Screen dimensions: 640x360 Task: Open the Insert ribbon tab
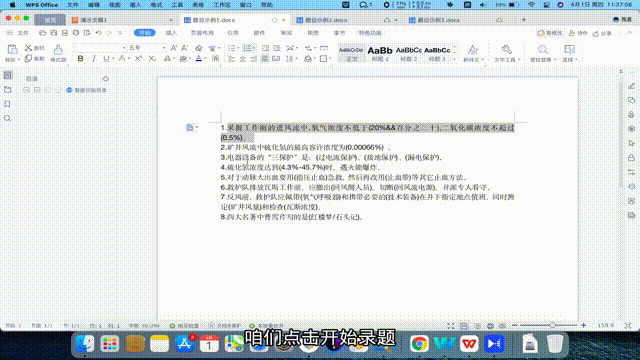coord(171,33)
